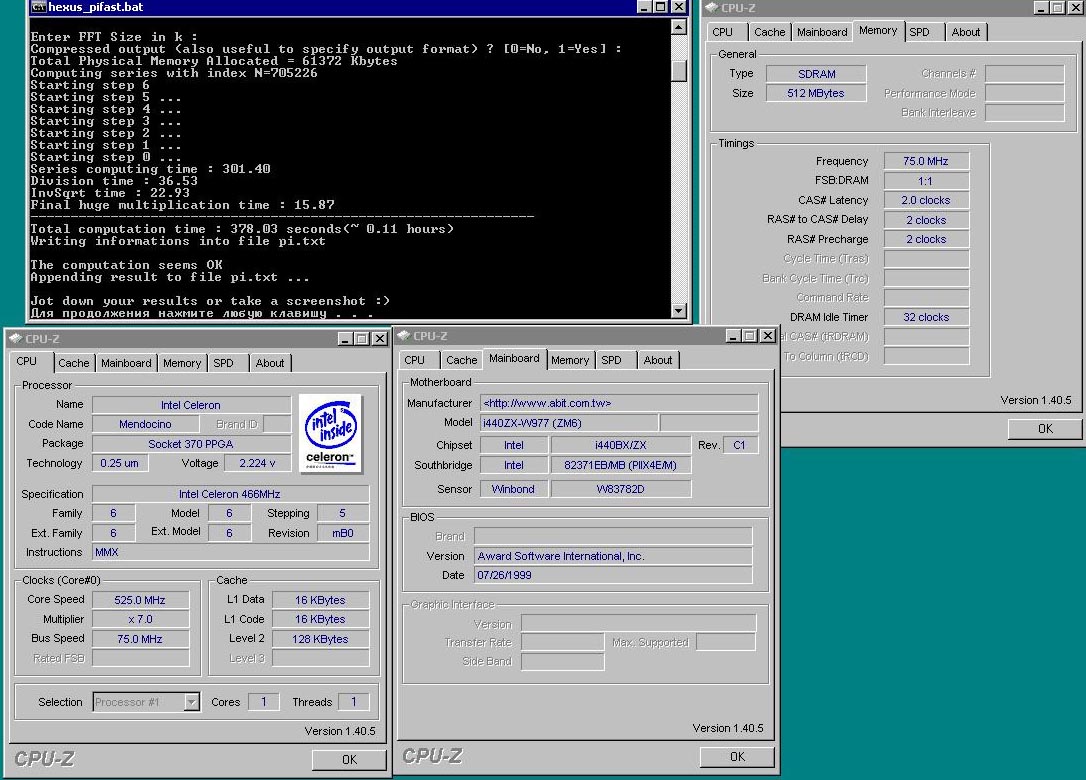Minimize the CPU-Z CPU window
The image size is (1086, 780).
tap(346, 339)
